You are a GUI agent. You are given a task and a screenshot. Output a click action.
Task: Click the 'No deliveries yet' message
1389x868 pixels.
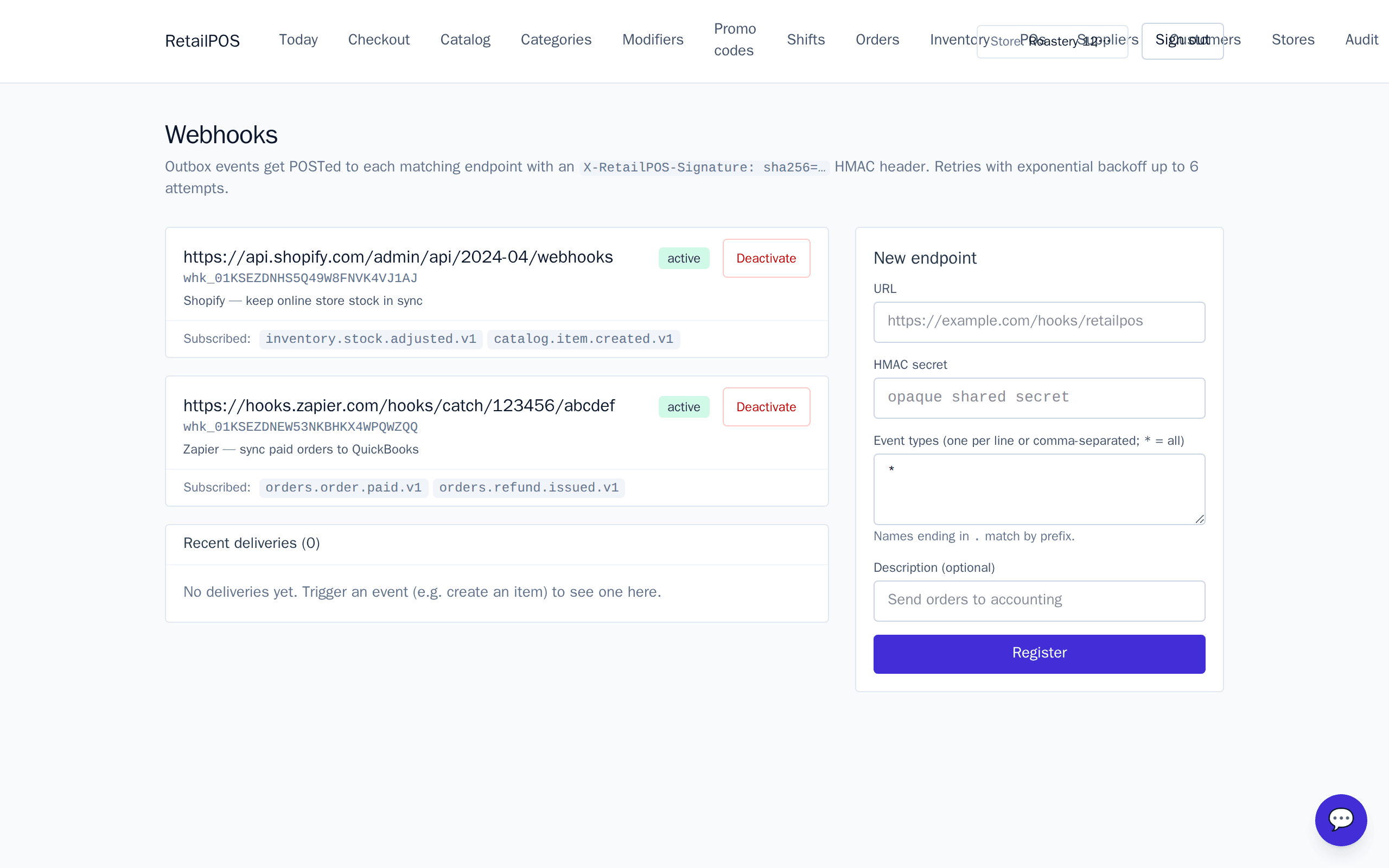[x=422, y=592]
